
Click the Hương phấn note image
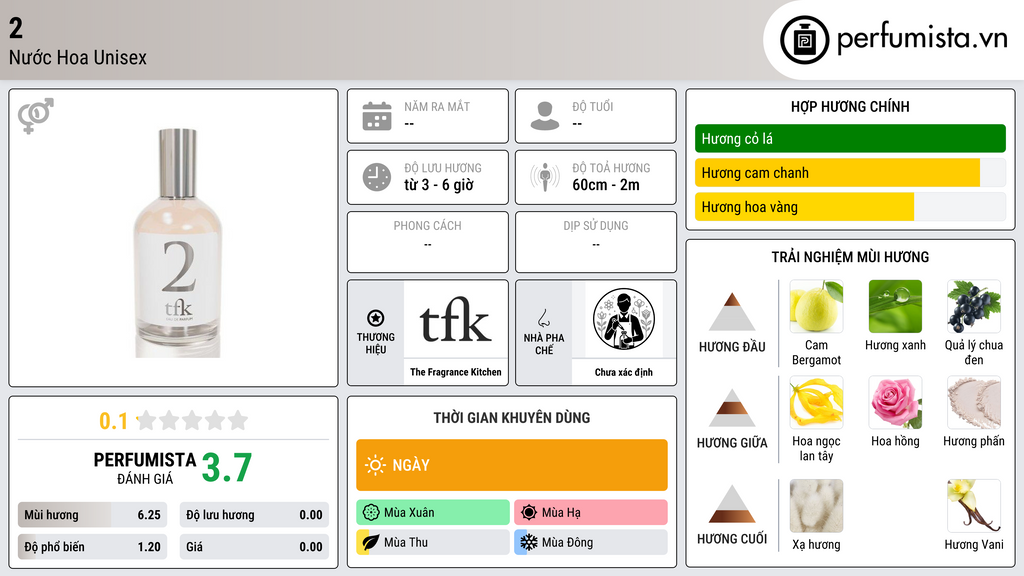[x=974, y=402]
